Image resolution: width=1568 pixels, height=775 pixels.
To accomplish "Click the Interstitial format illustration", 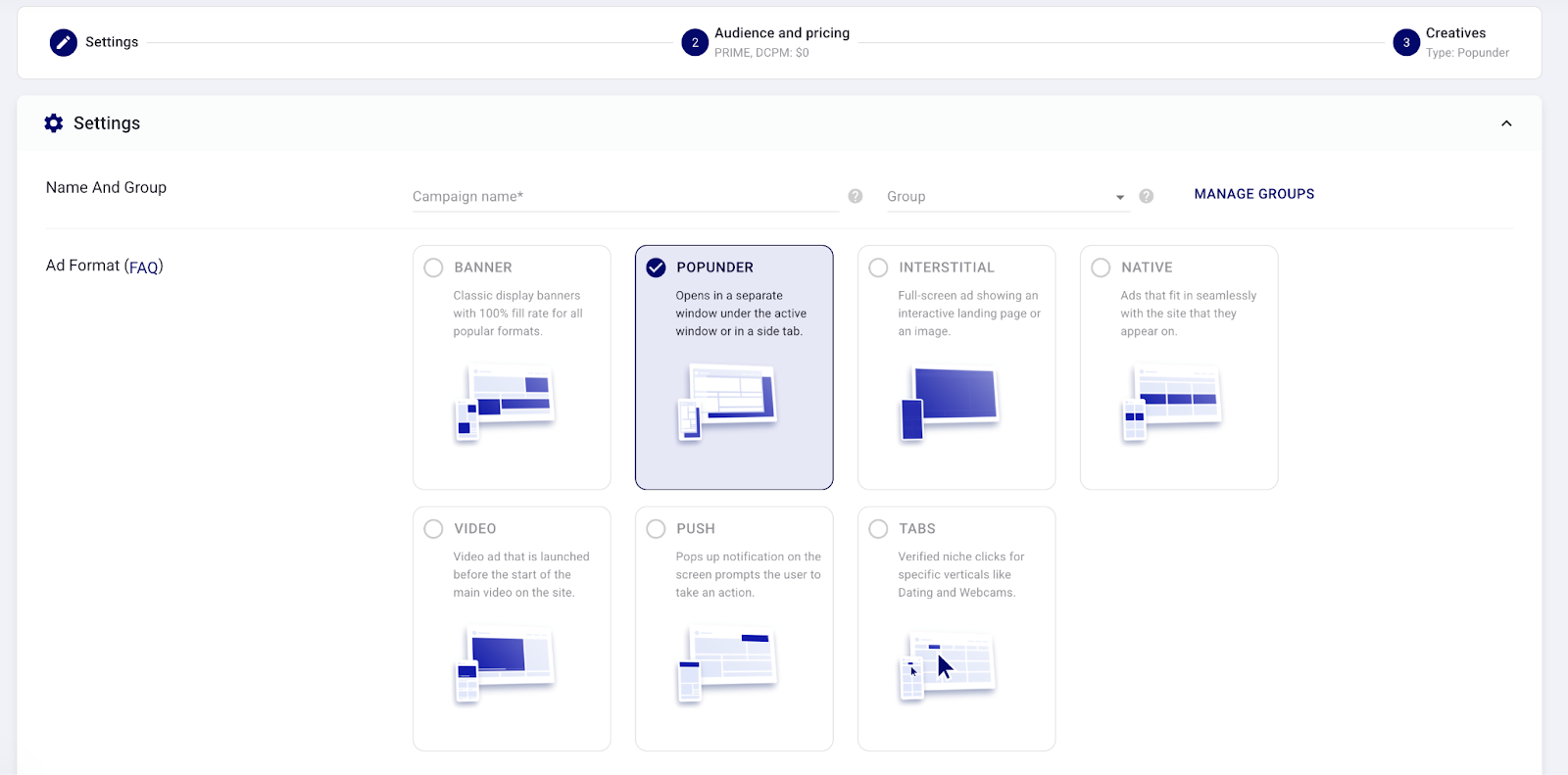I will (949, 402).
